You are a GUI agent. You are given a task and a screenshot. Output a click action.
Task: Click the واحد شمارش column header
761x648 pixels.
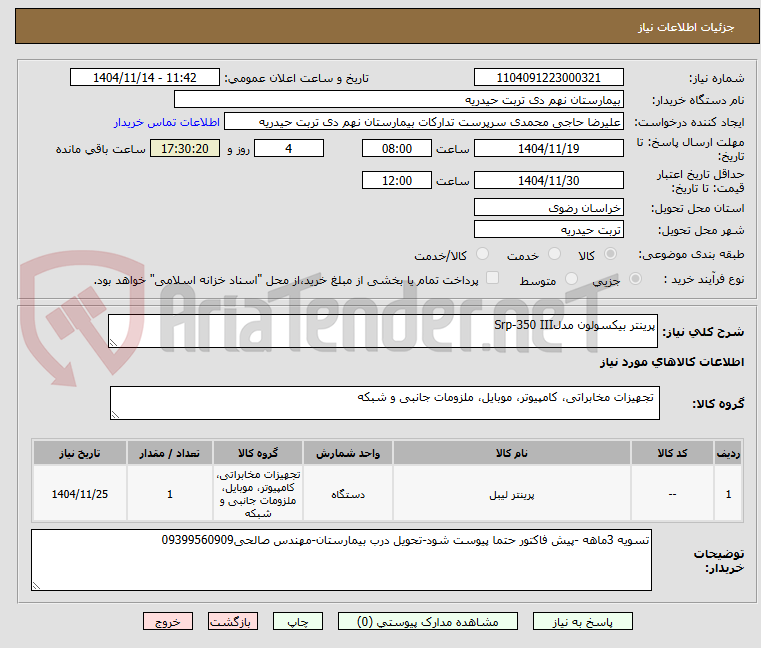coord(347,453)
